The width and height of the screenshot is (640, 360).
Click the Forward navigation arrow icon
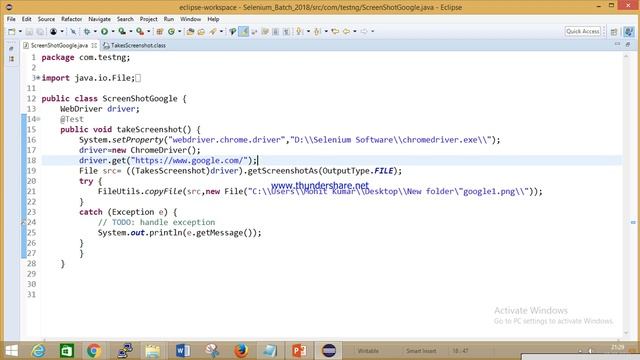pos(364,31)
